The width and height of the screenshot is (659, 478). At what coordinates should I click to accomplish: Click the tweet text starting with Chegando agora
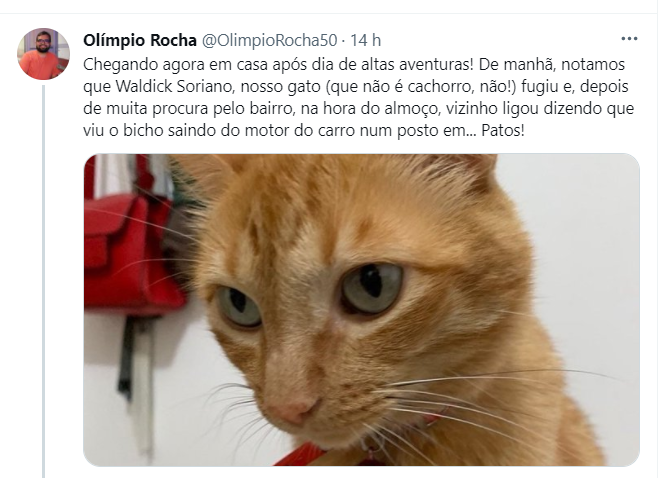(x=358, y=98)
